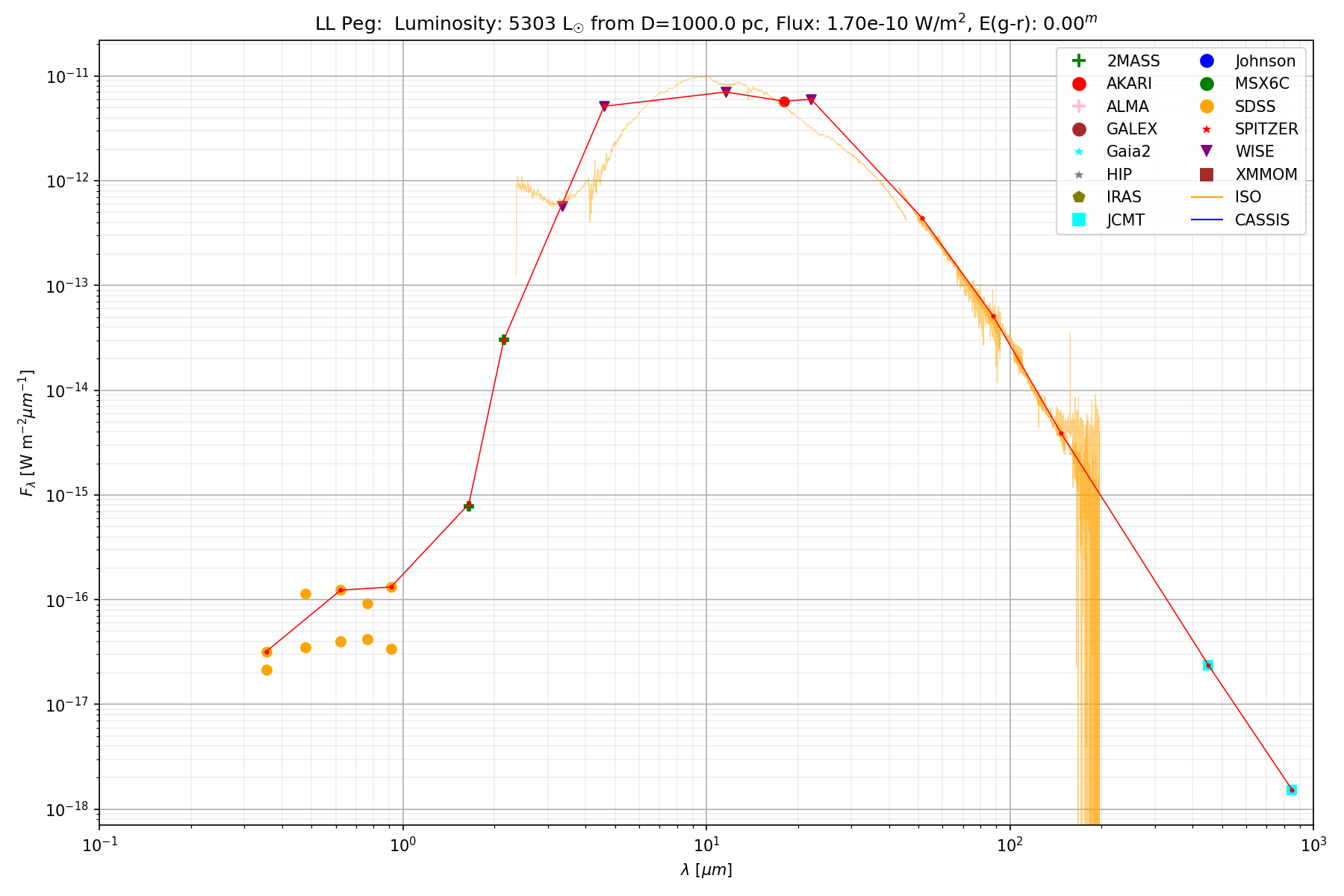The width and height of the screenshot is (1344, 896).
Task: Click the AKARI red circle in legend
Action: [1078, 84]
